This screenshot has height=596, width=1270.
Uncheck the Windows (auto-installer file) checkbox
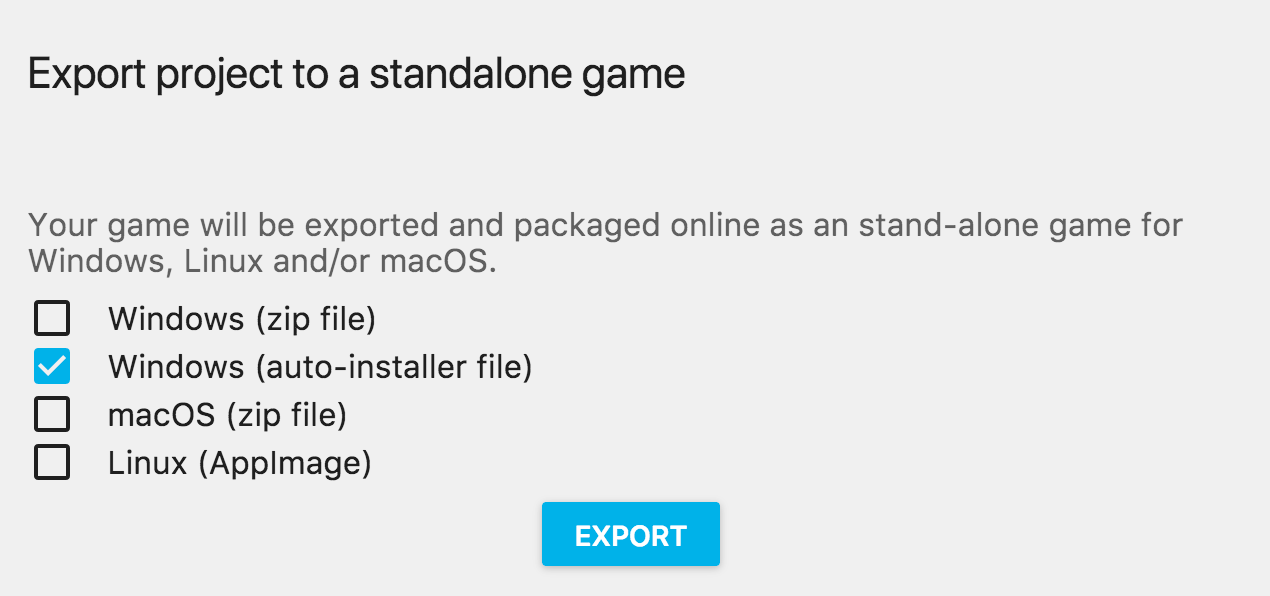[52, 367]
